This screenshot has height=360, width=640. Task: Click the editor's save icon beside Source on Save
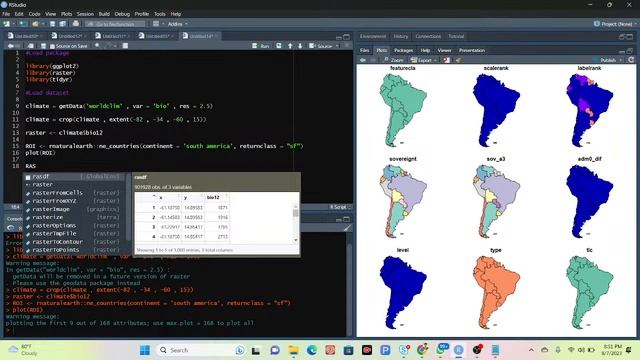[43, 46]
